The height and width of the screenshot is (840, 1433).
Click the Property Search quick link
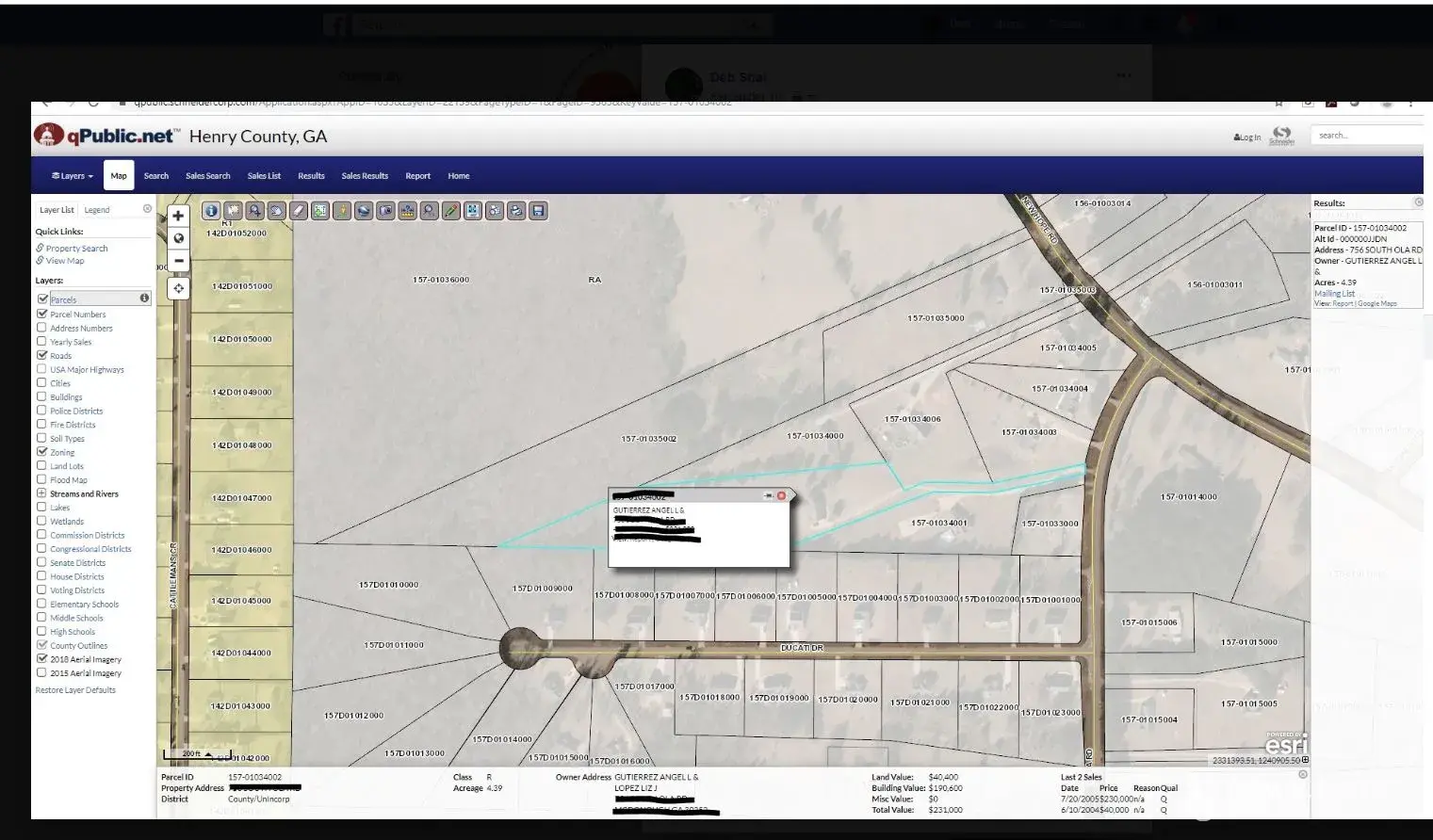click(x=76, y=249)
